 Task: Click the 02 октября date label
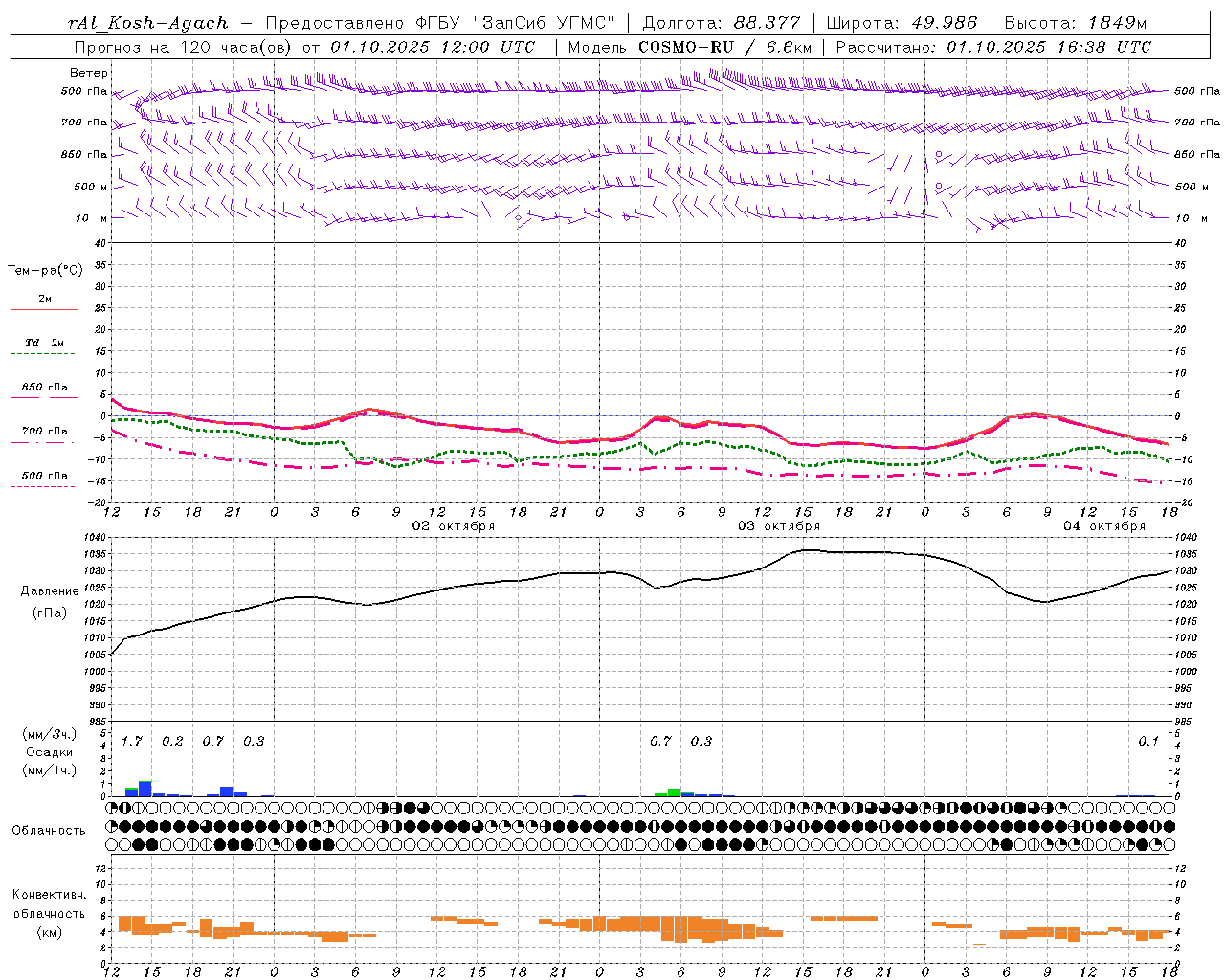click(x=454, y=526)
